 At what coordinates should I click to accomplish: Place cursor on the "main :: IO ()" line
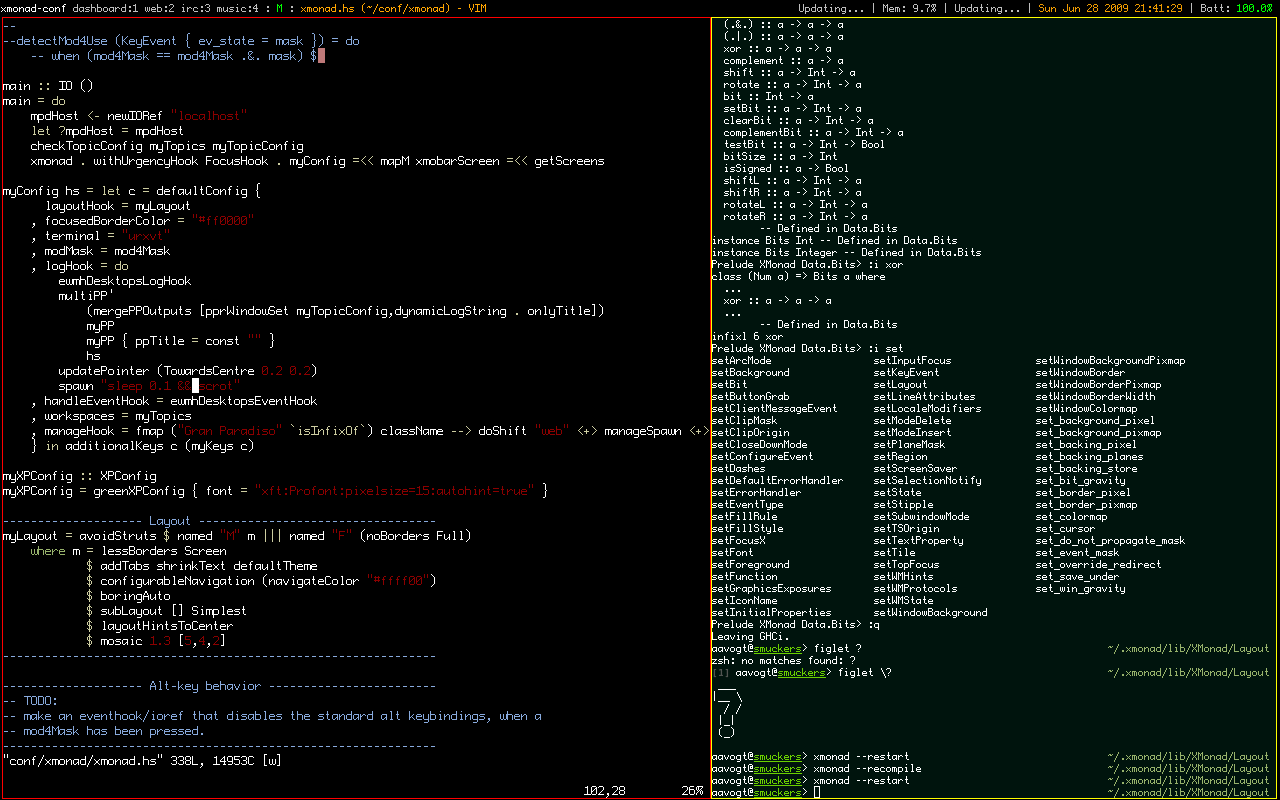point(47,86)
